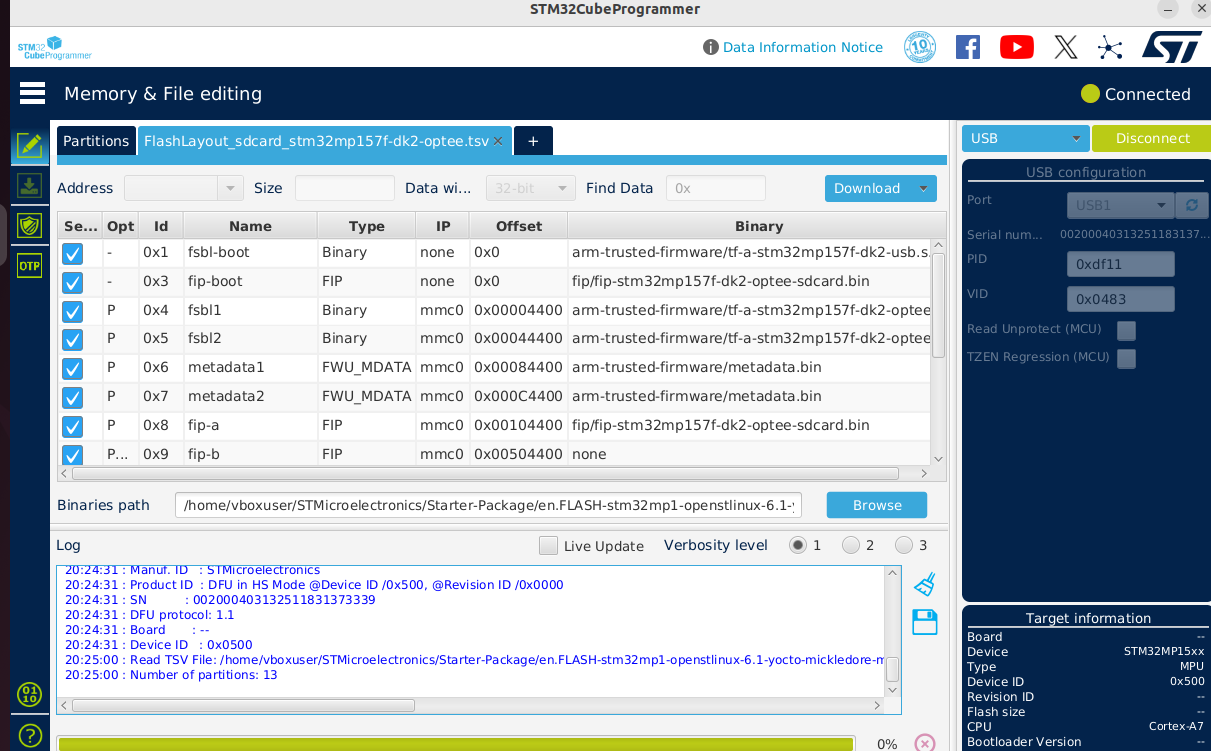Viewport: 1211px width, 751px height.
Task: Browse for a binaries path
Action: [x=876, y=505]
